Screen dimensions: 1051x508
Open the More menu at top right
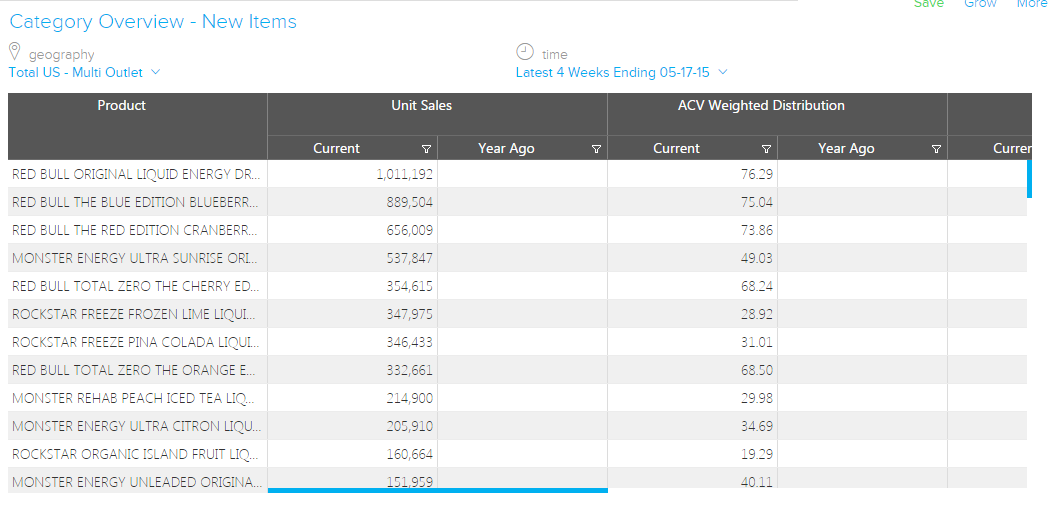click(x=1031, y=4)
